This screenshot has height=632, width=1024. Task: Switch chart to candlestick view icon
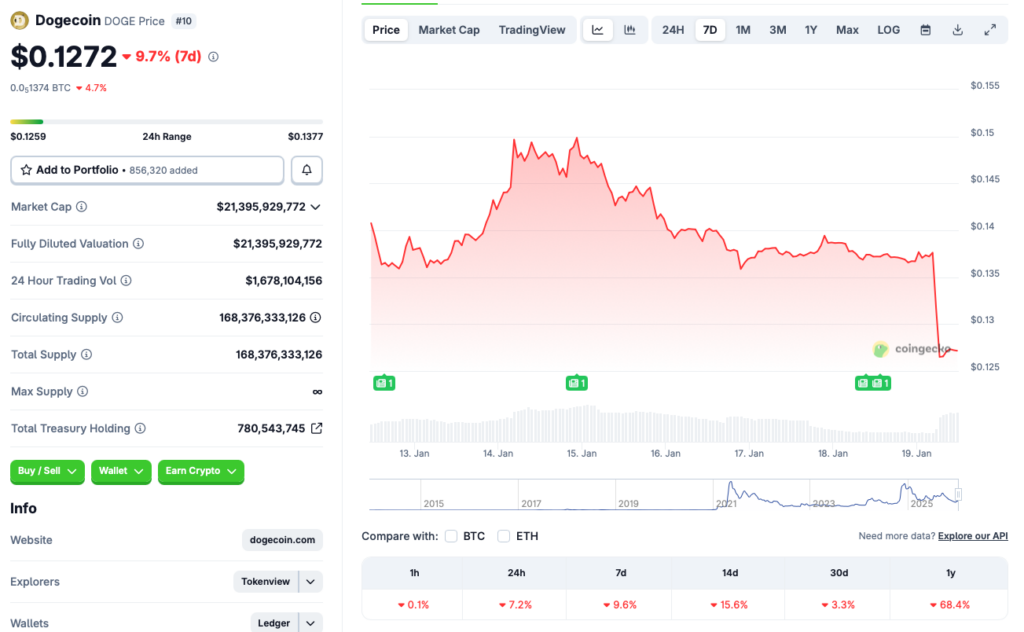pos(630,29)
